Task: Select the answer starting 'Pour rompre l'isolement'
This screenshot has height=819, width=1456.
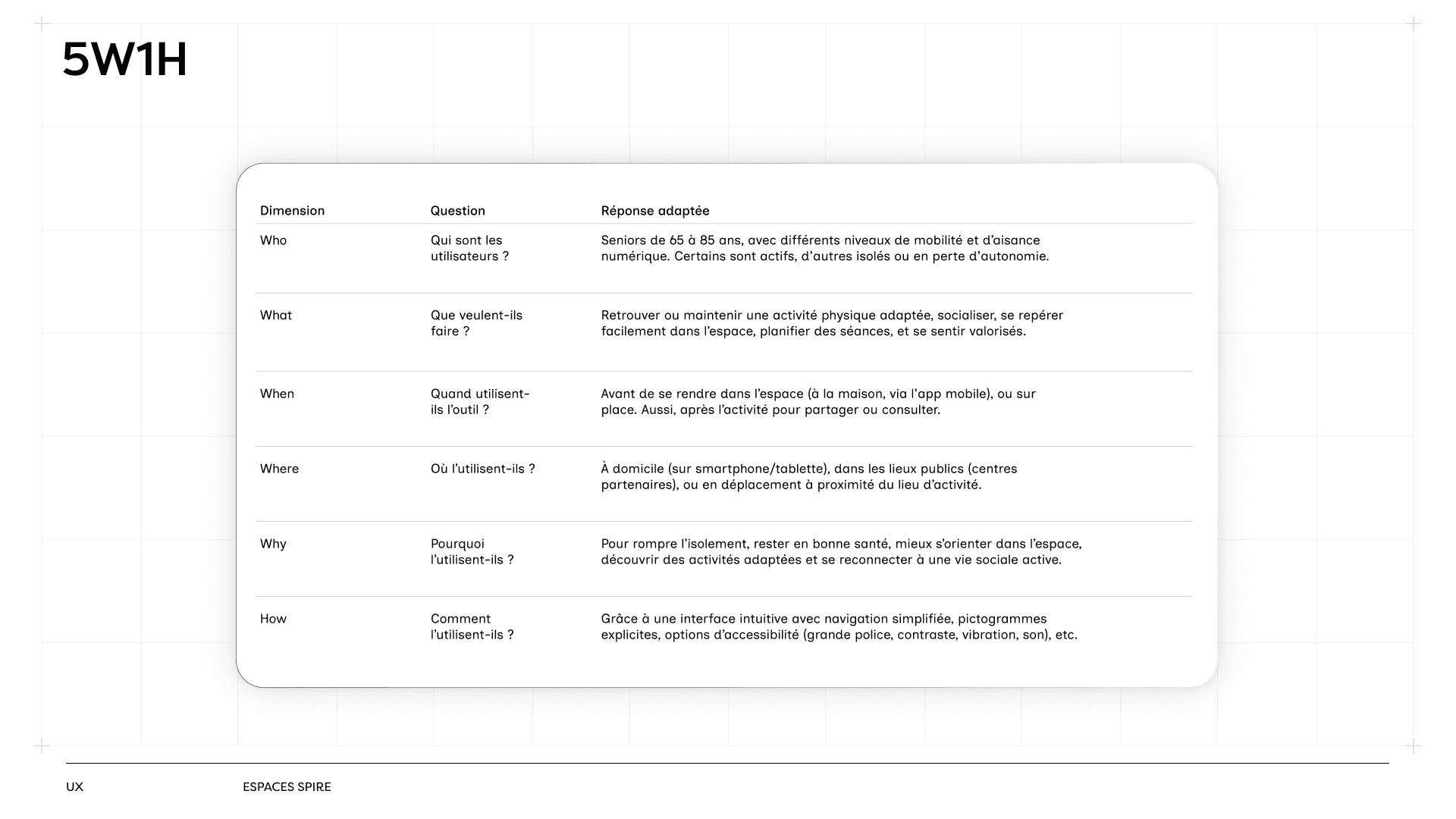Action: click(x=841, y=551)
